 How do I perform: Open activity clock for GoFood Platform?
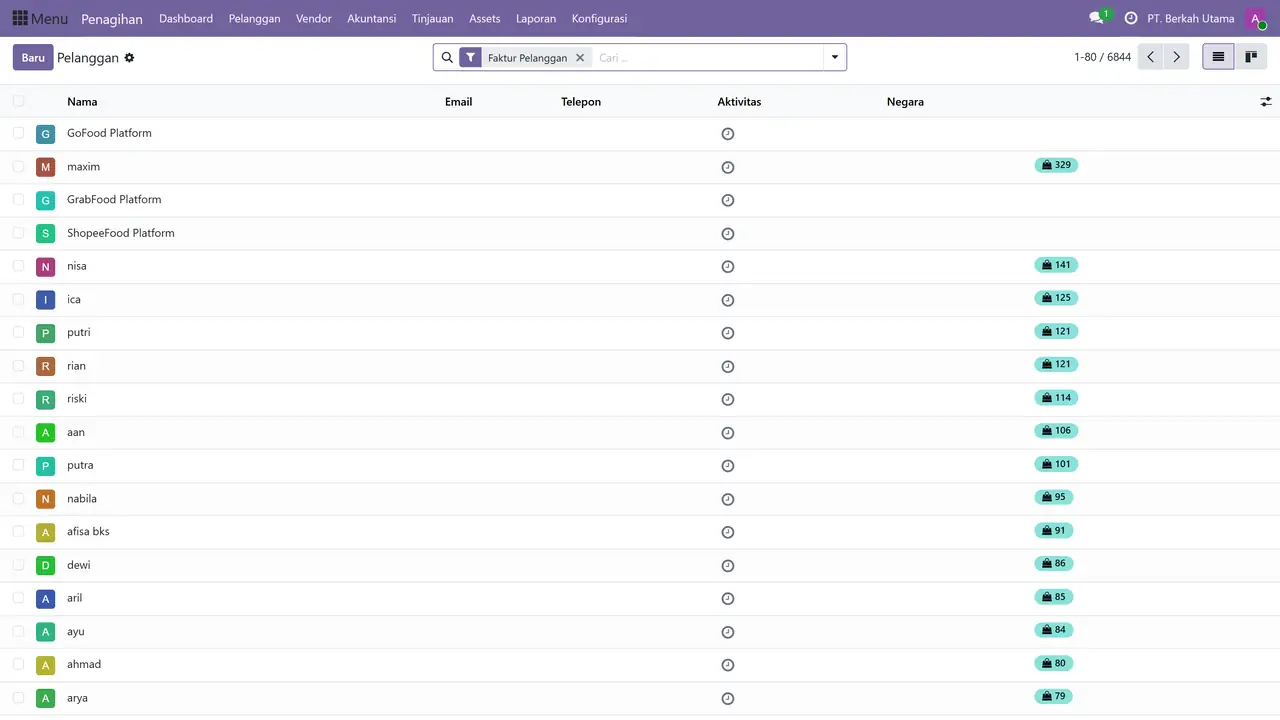pyautogui.click(x=728, y=134)
